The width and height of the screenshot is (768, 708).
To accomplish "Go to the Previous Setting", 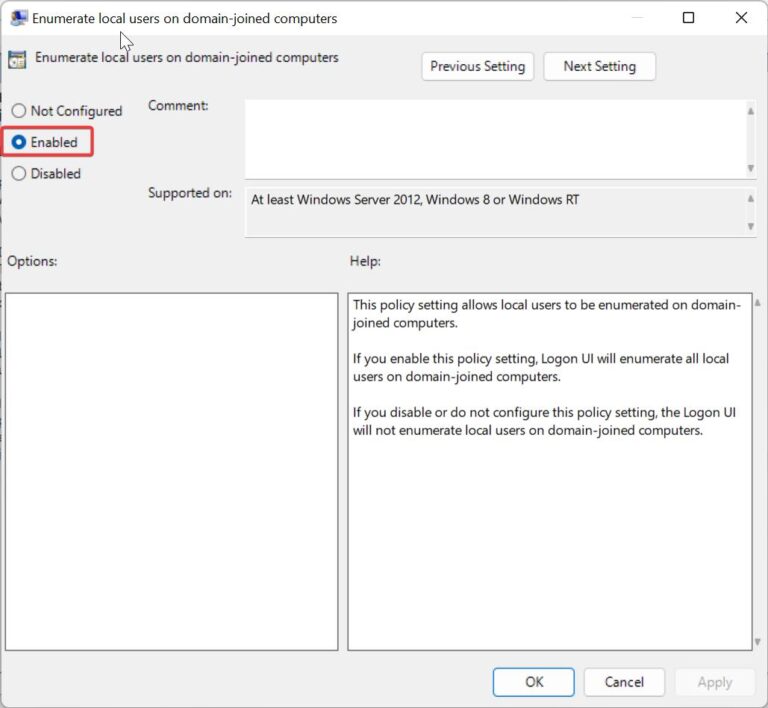I will [x=477, y=66].
